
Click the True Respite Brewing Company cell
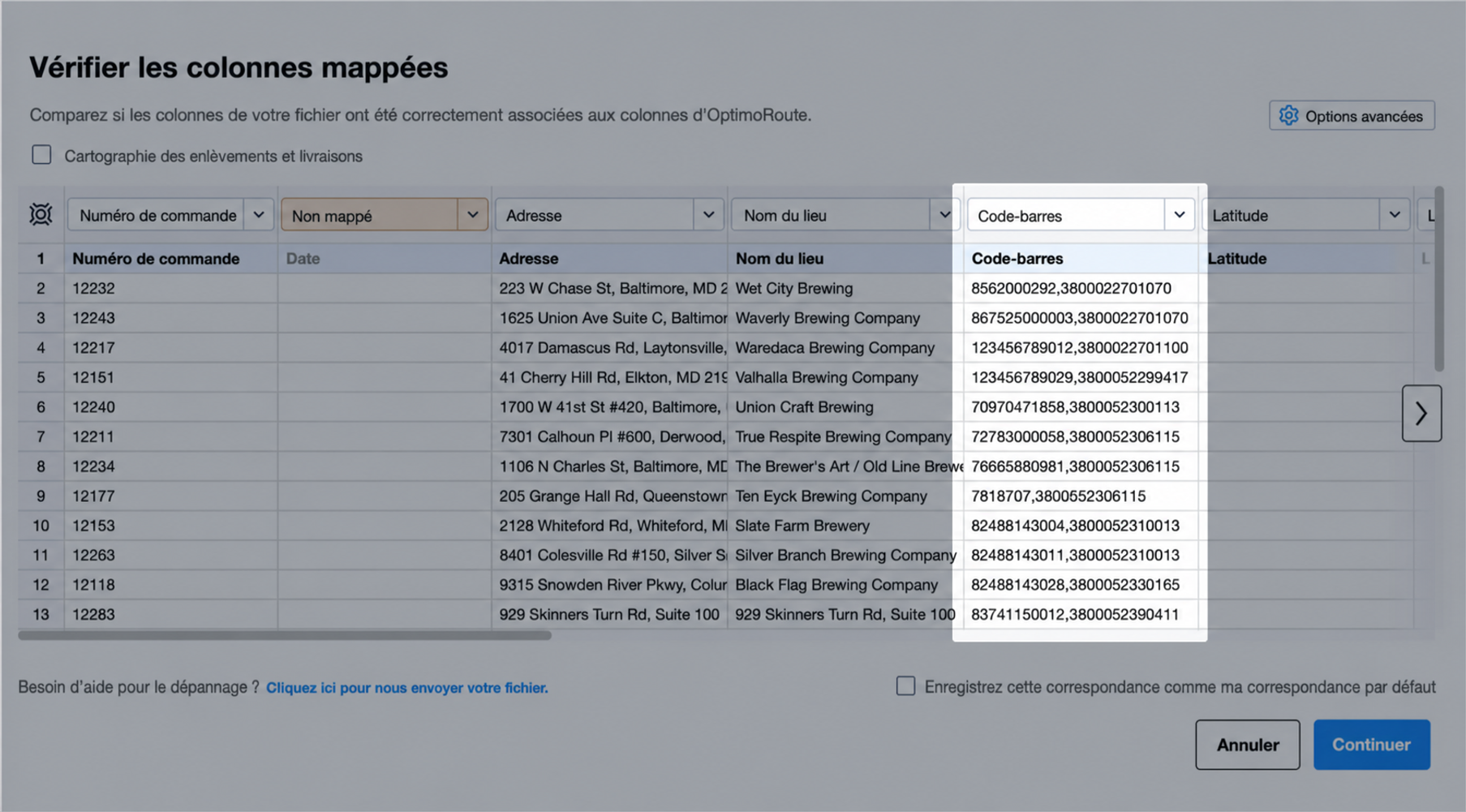click(845, 436)
